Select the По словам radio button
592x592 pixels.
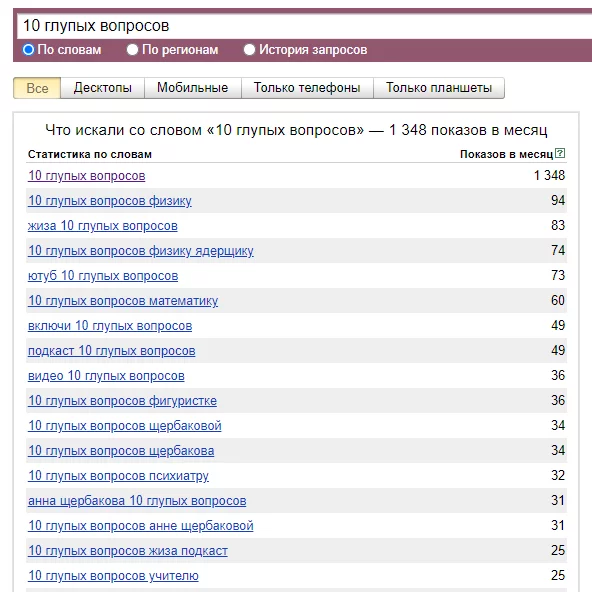pyautogui.click(x=28, y=49)
